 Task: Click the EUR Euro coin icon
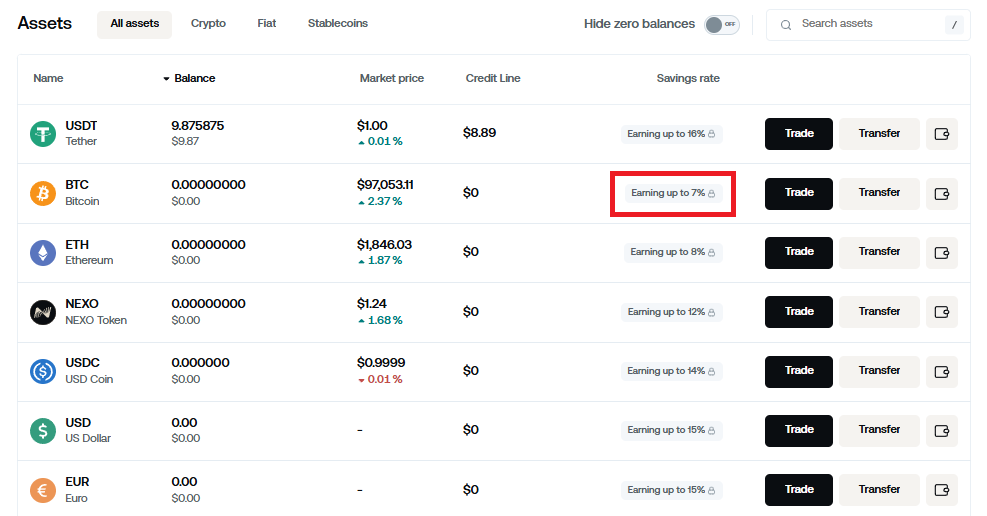(43, 490)
